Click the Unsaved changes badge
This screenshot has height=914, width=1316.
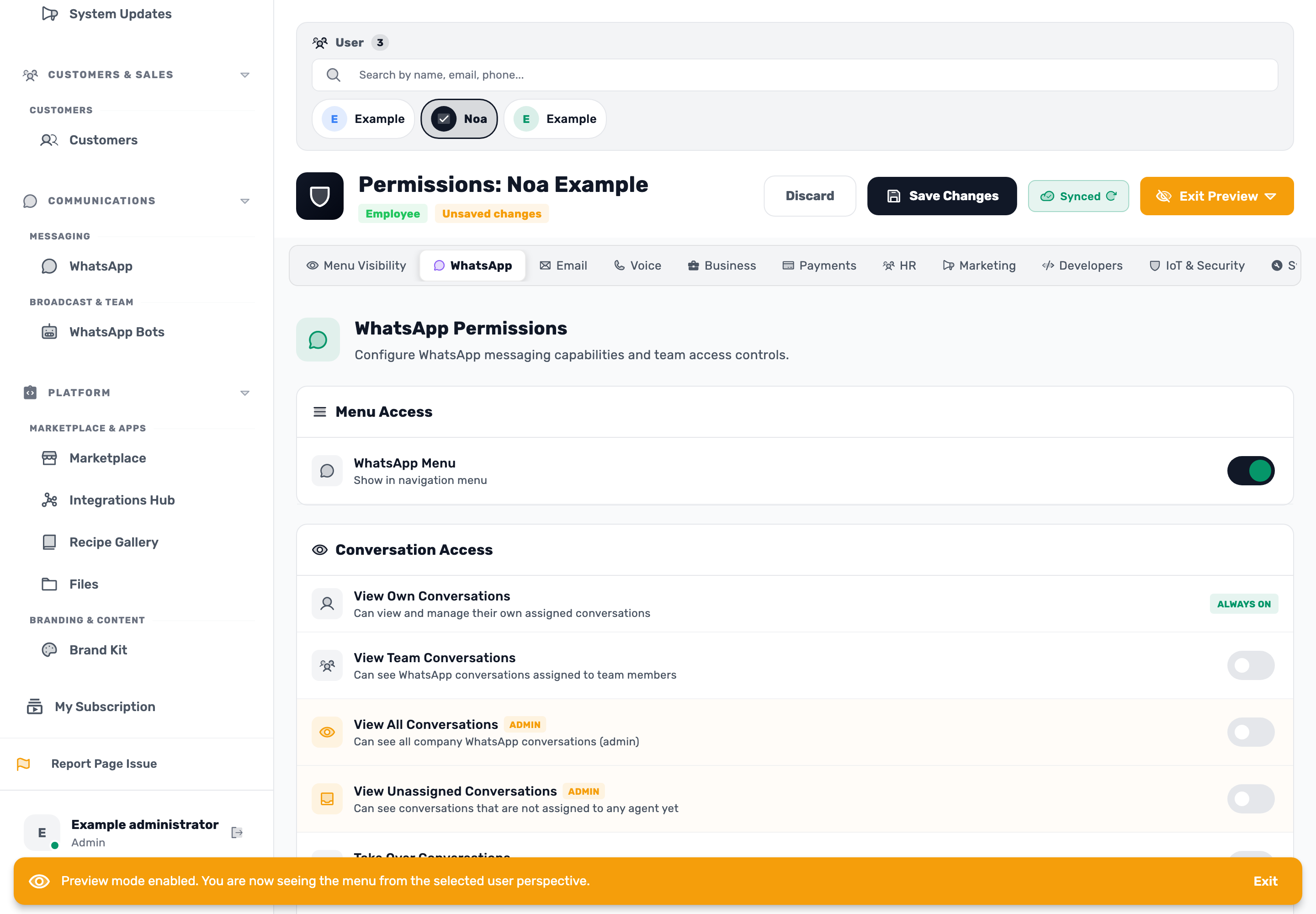[491, 213]
